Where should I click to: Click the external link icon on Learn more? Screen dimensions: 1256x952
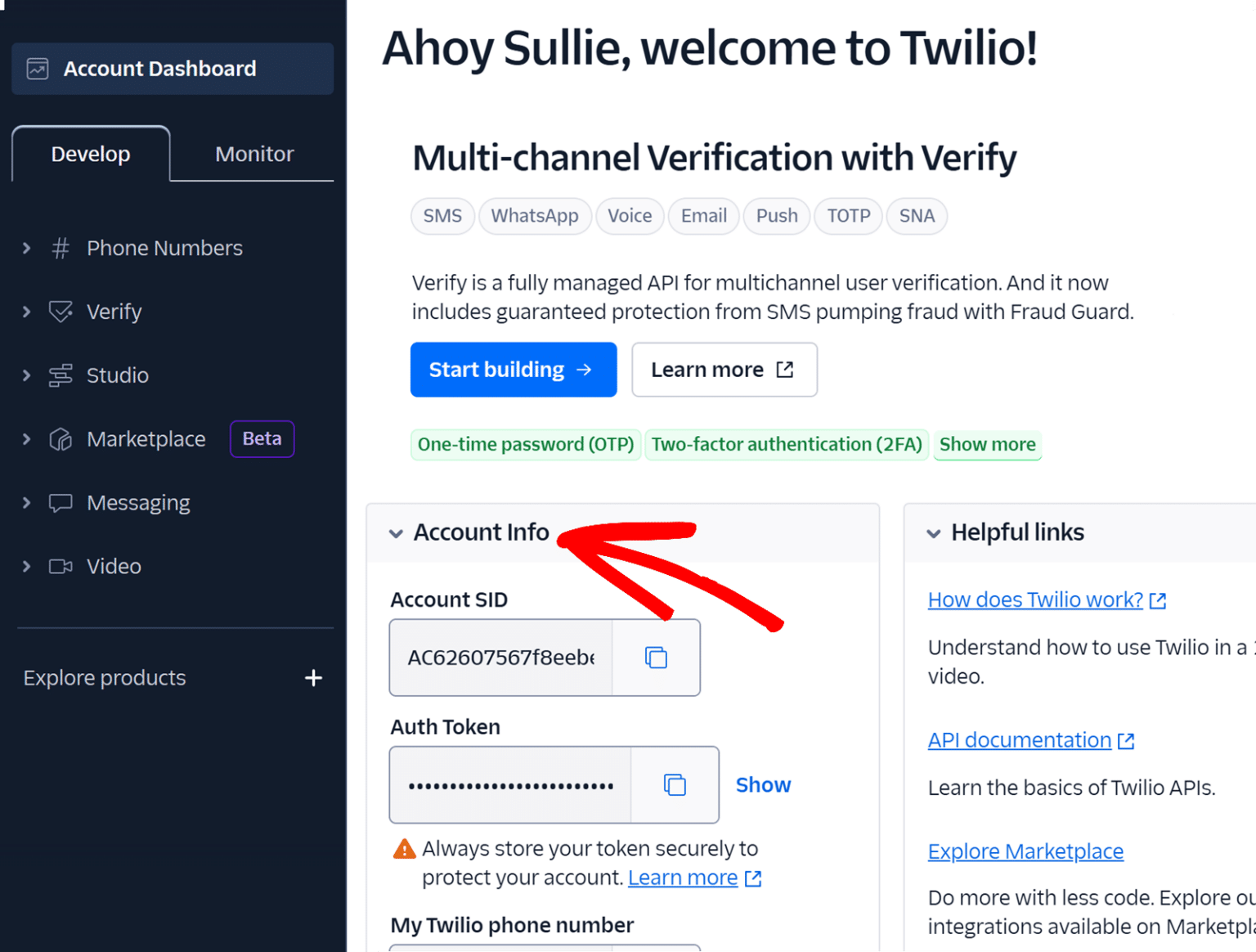[x=783, y=370]
